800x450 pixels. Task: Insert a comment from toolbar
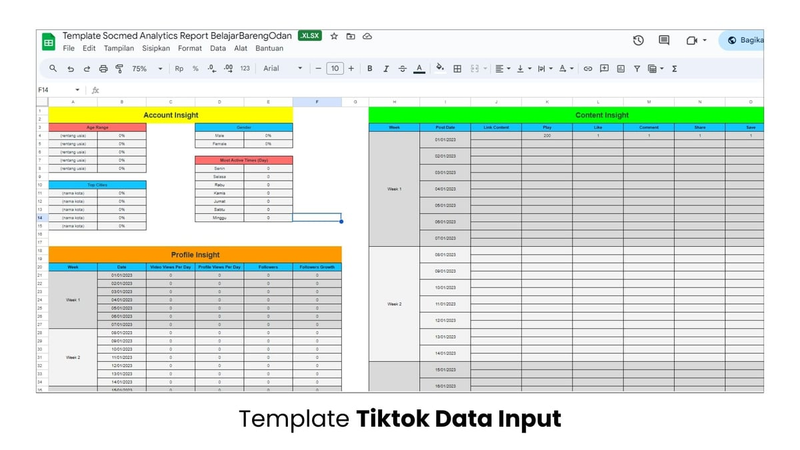(x=604, y=68)
